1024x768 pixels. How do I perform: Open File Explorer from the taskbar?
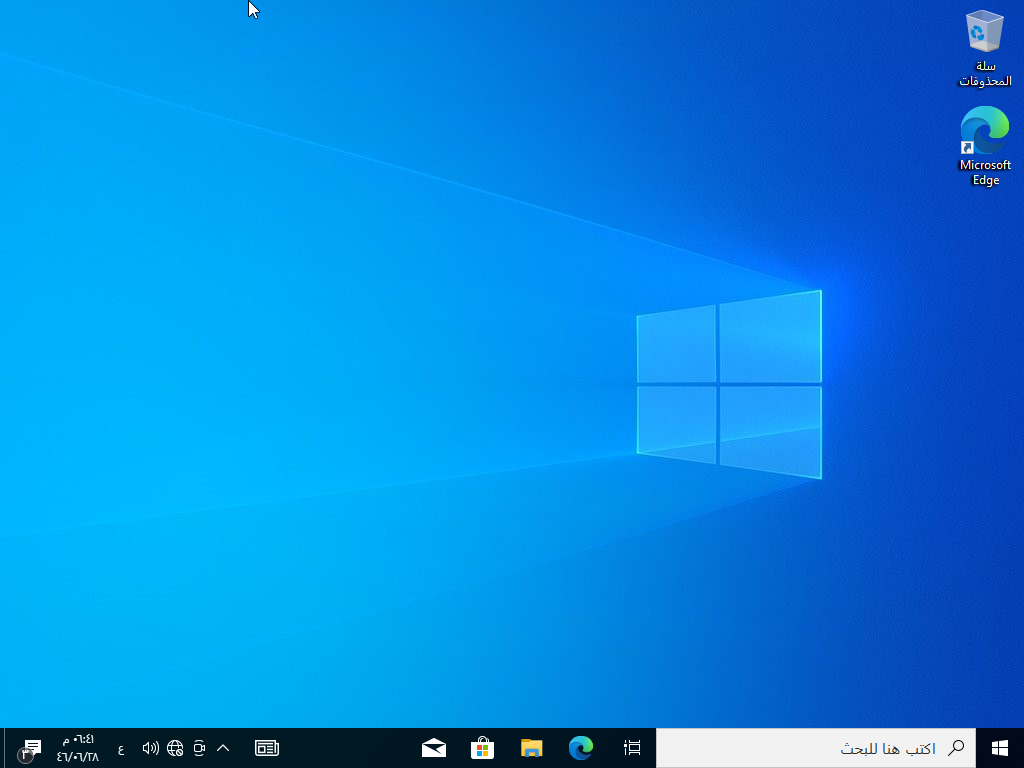(x=532, y=747)
